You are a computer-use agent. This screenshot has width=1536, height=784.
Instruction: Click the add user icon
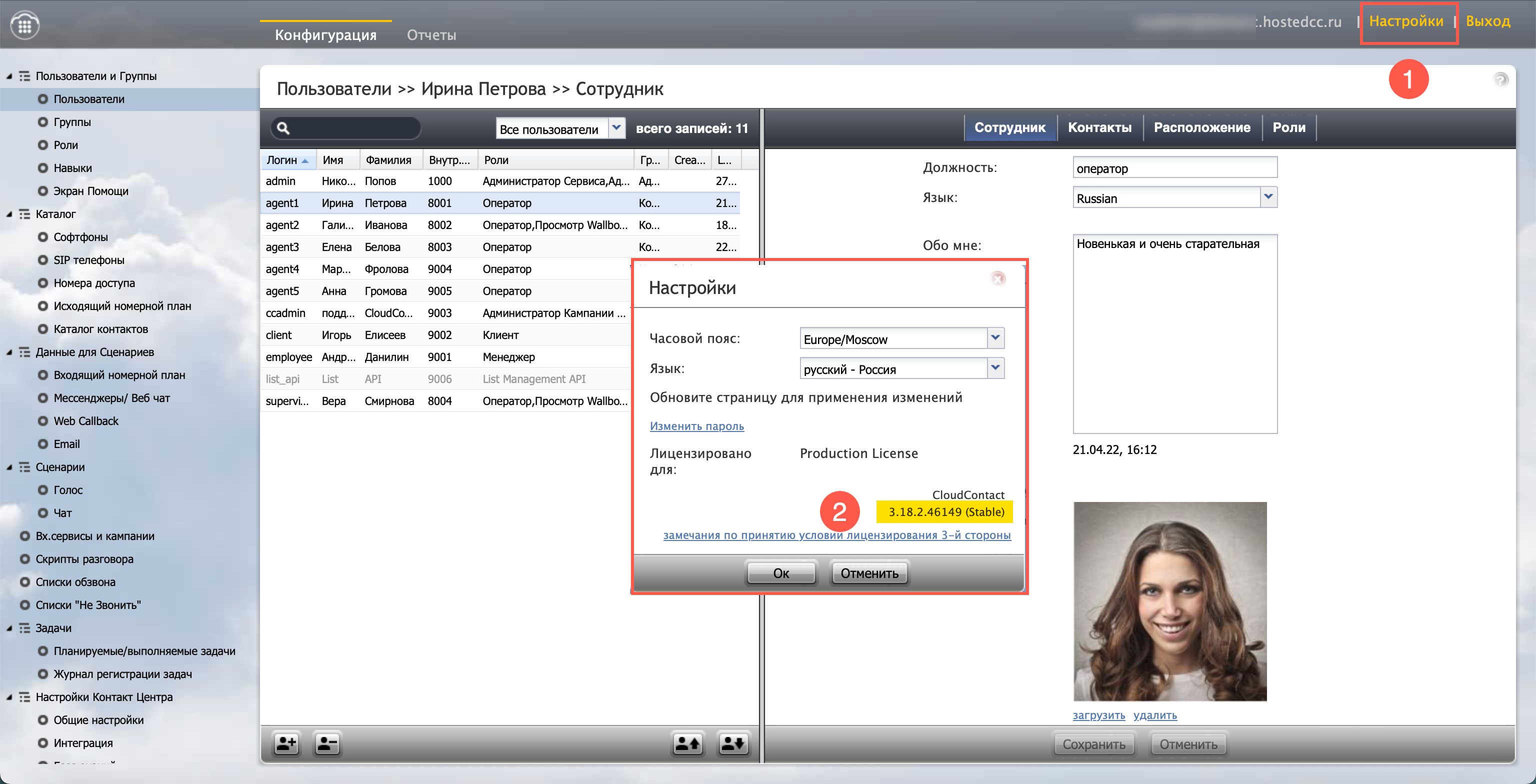click(286, 743)
